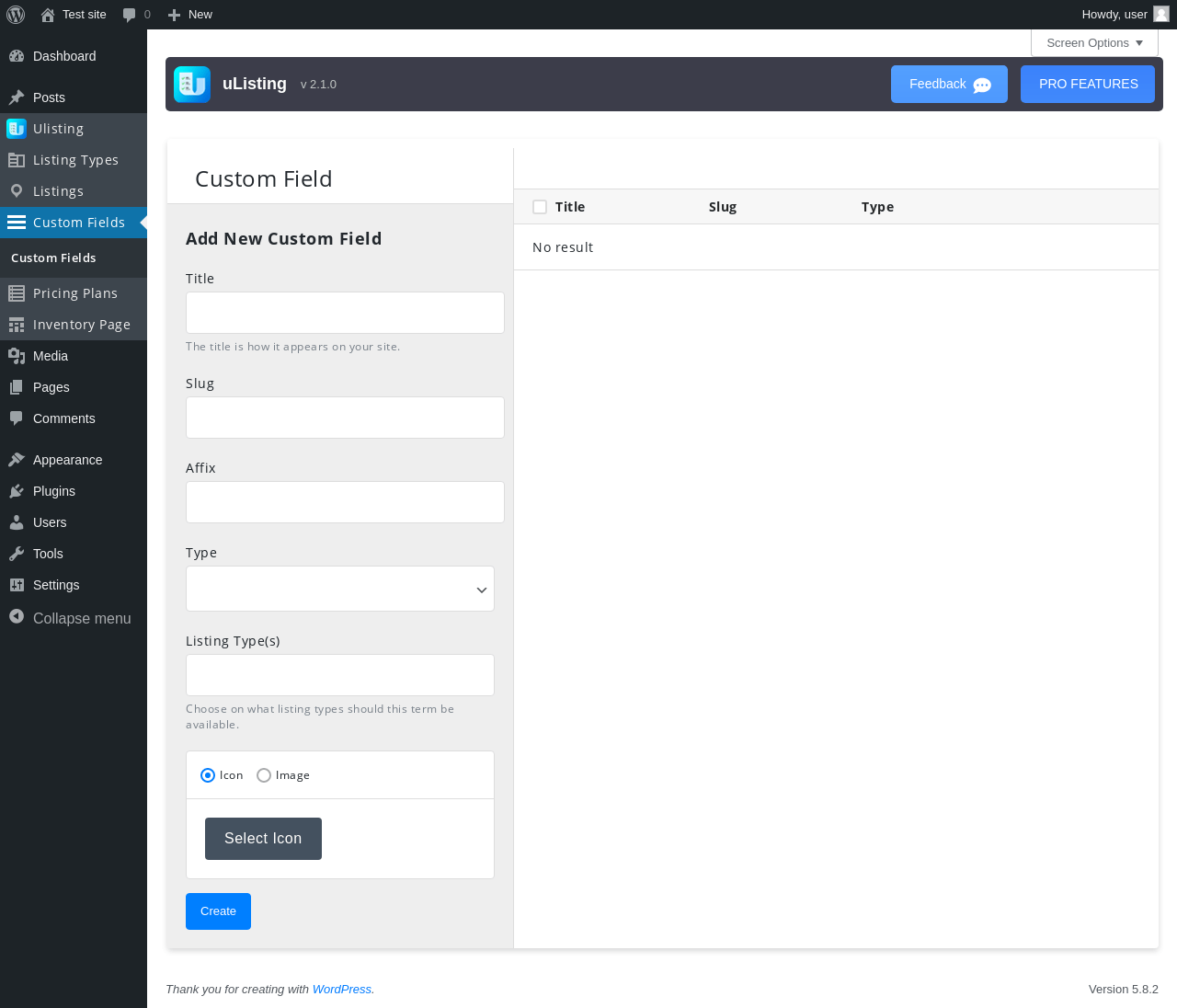The width and height of the screenshot is (1177, 1008).
Task: Click the WordPress logo icon
Action: pyautogui.click(x=16, y=15)
